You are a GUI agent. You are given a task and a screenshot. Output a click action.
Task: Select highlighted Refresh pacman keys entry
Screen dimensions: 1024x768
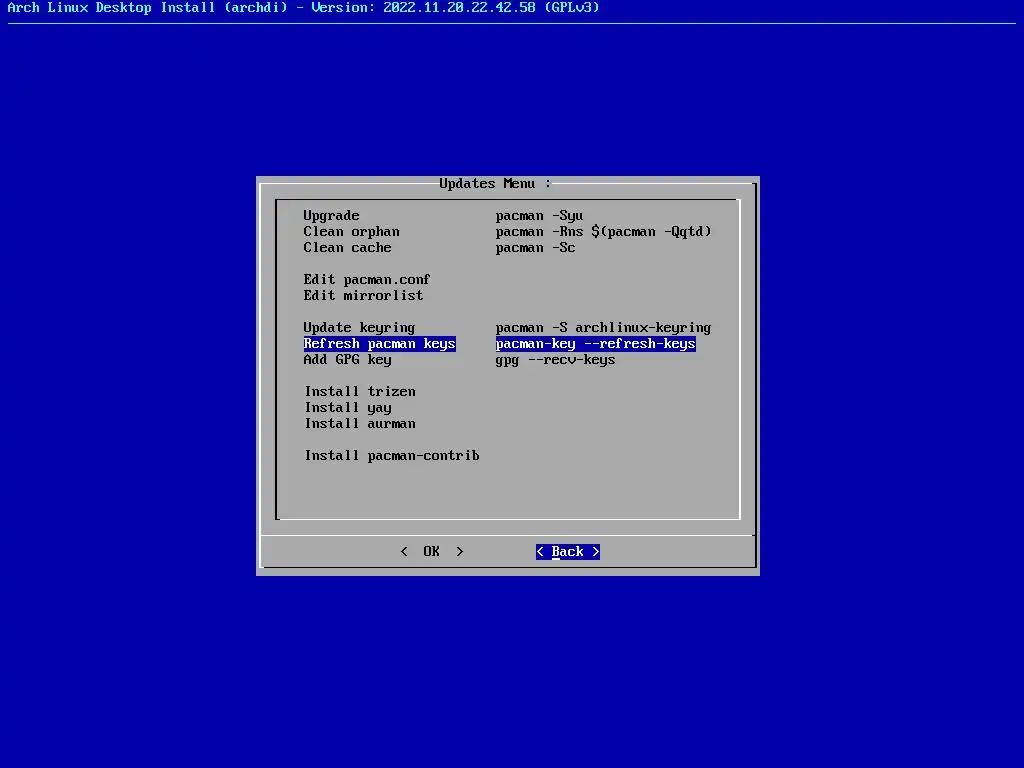(x=379, y=344)
